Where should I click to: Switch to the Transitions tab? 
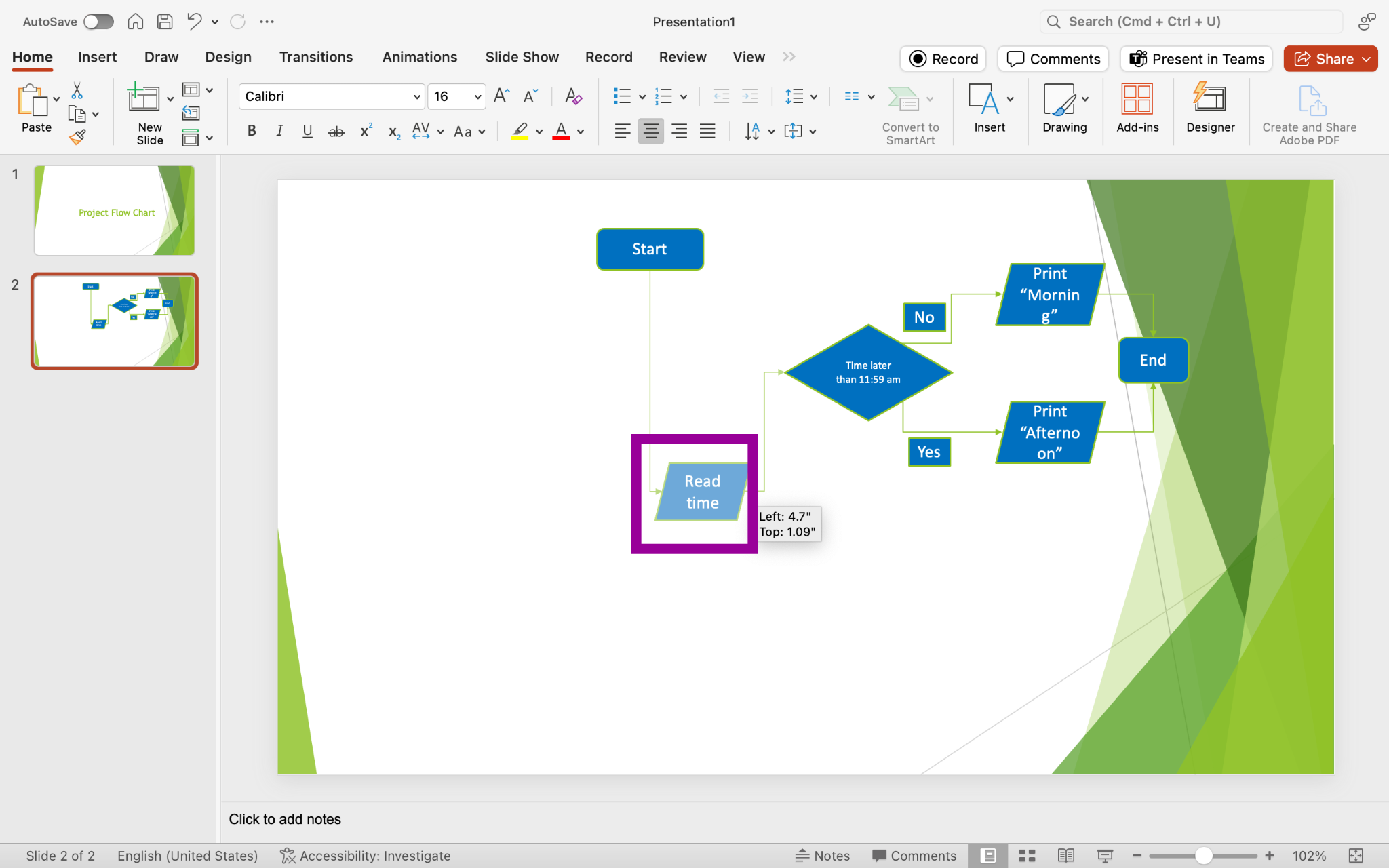tap(316, 57)
